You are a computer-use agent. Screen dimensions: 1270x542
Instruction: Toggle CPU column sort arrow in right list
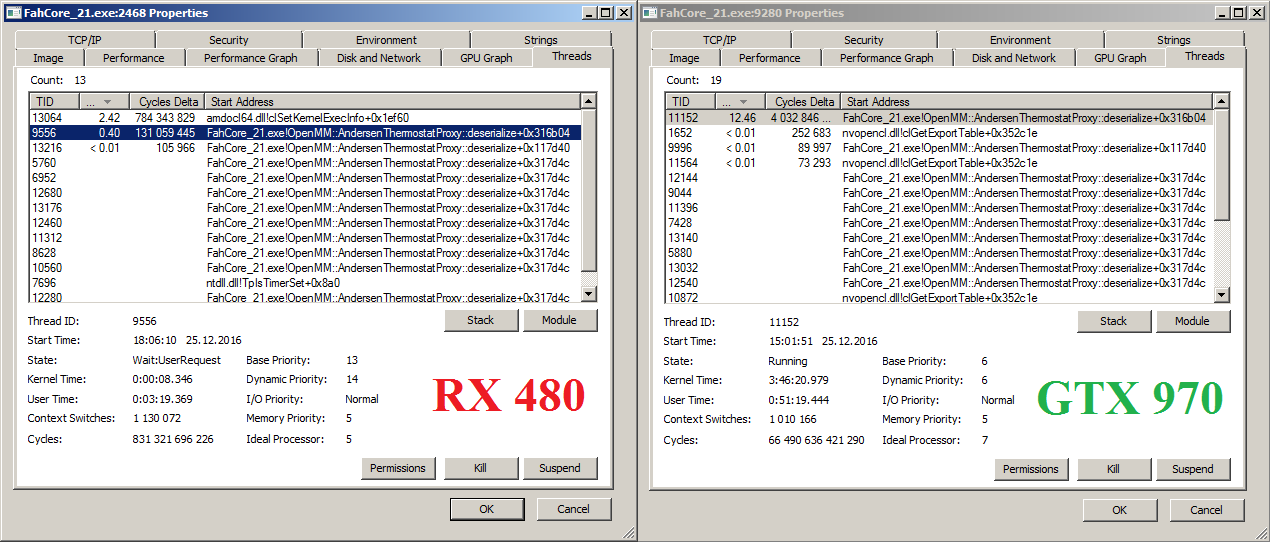pos(740,102)
